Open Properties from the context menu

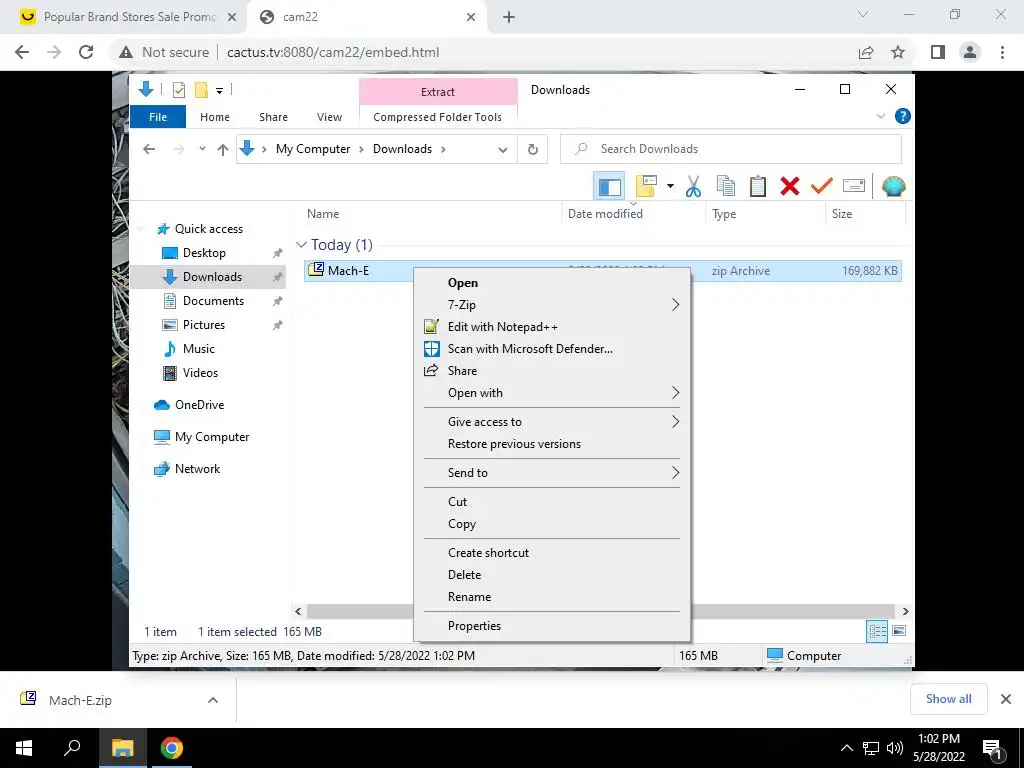point(552,626)
